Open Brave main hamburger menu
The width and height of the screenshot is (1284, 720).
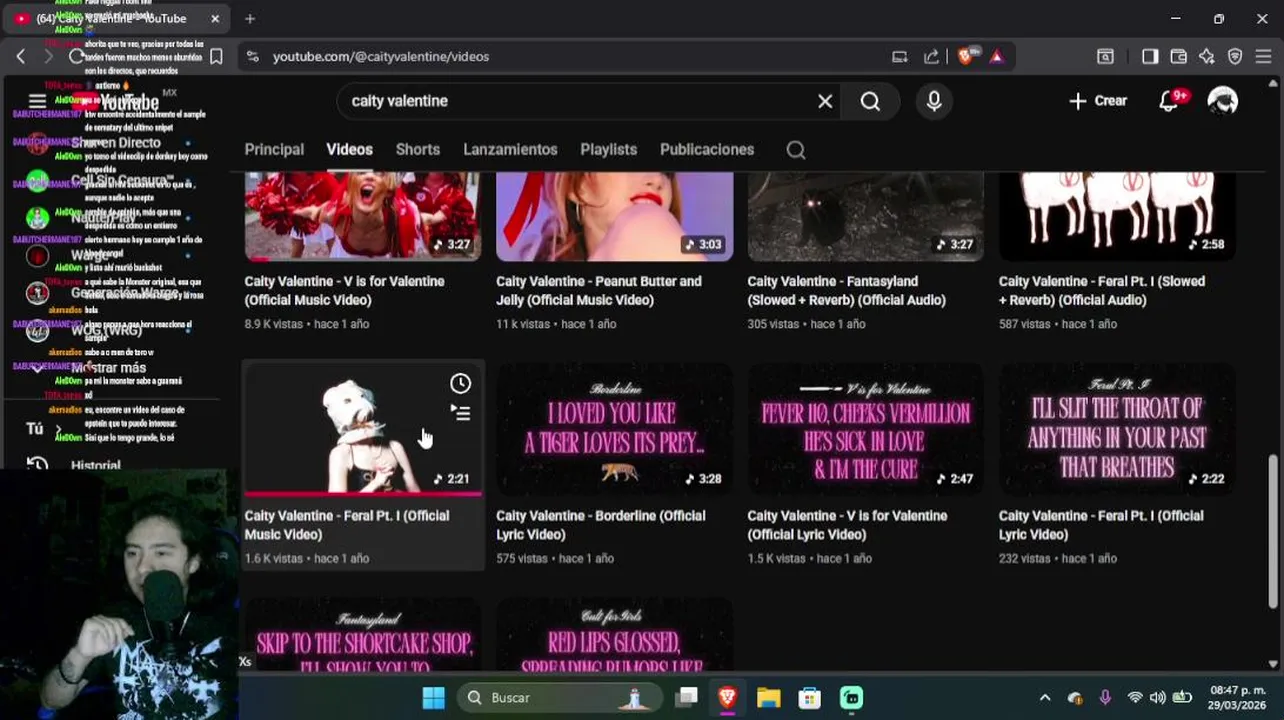(1263, 57)
